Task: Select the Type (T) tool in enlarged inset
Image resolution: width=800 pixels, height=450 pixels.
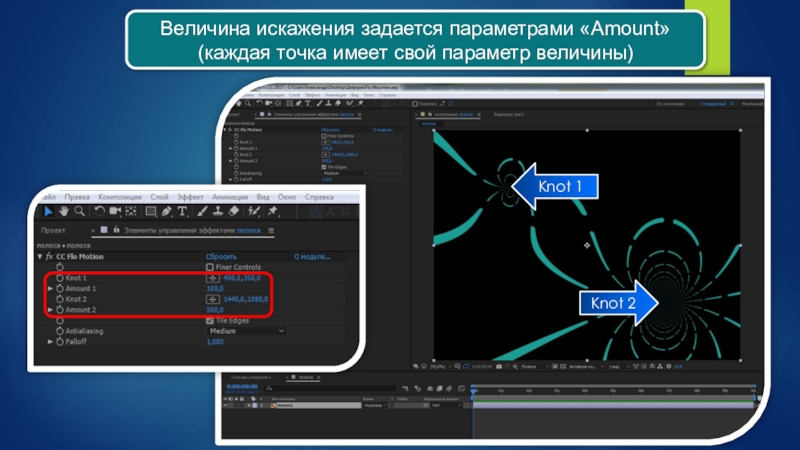Action: (x=182, y=211)
